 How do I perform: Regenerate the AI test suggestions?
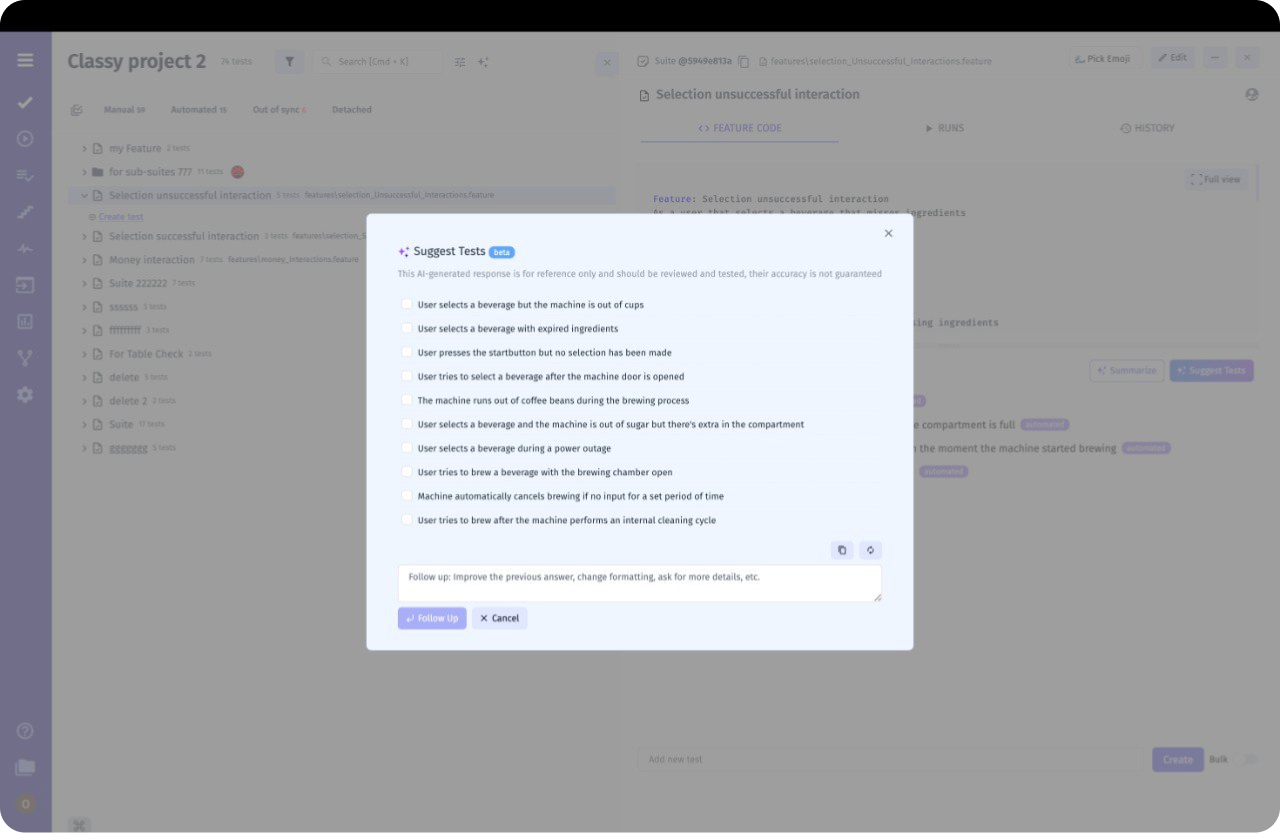(870, 550)
